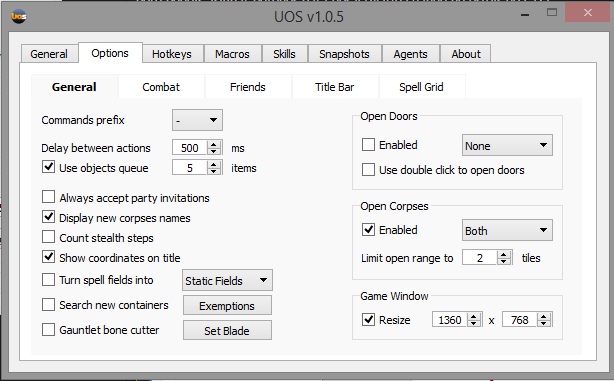Screen dimensions: 614x381
Task: Uncheck Display new corpses names
Action: [x=48, y=217]
